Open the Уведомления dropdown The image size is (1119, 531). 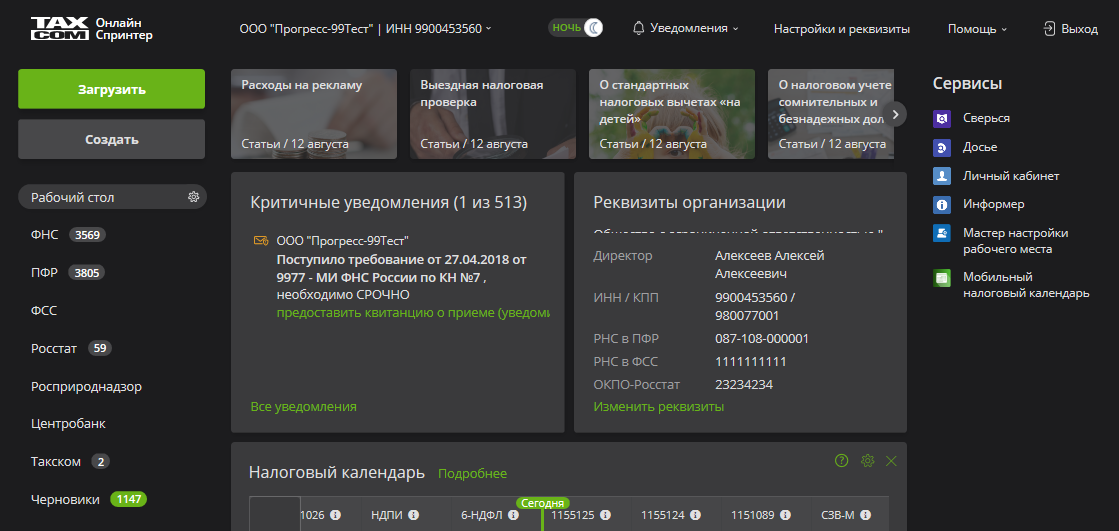(x=686, y=28)
